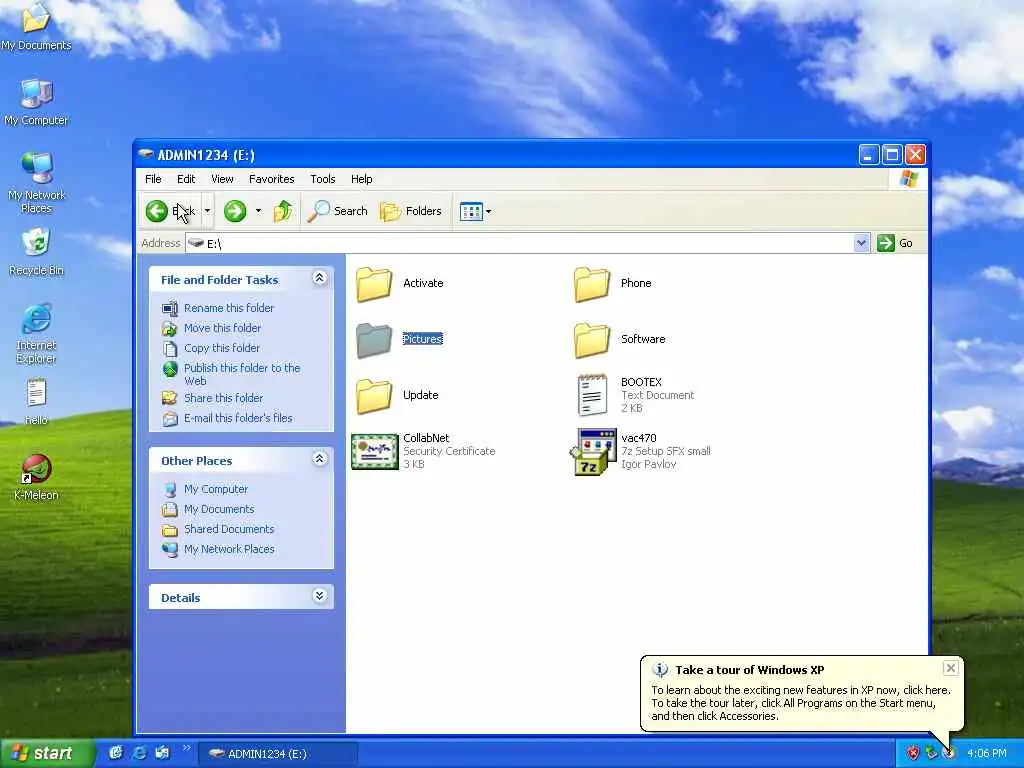Close the Windows XP tour balloon
The height and width of the screenshot is (768, 1024).
(951, 667)
